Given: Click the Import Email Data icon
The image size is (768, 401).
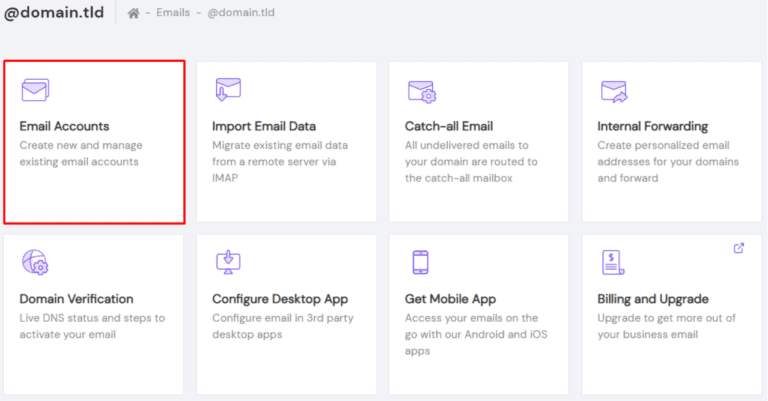Looking at the screenshot, I should point(228,89).
